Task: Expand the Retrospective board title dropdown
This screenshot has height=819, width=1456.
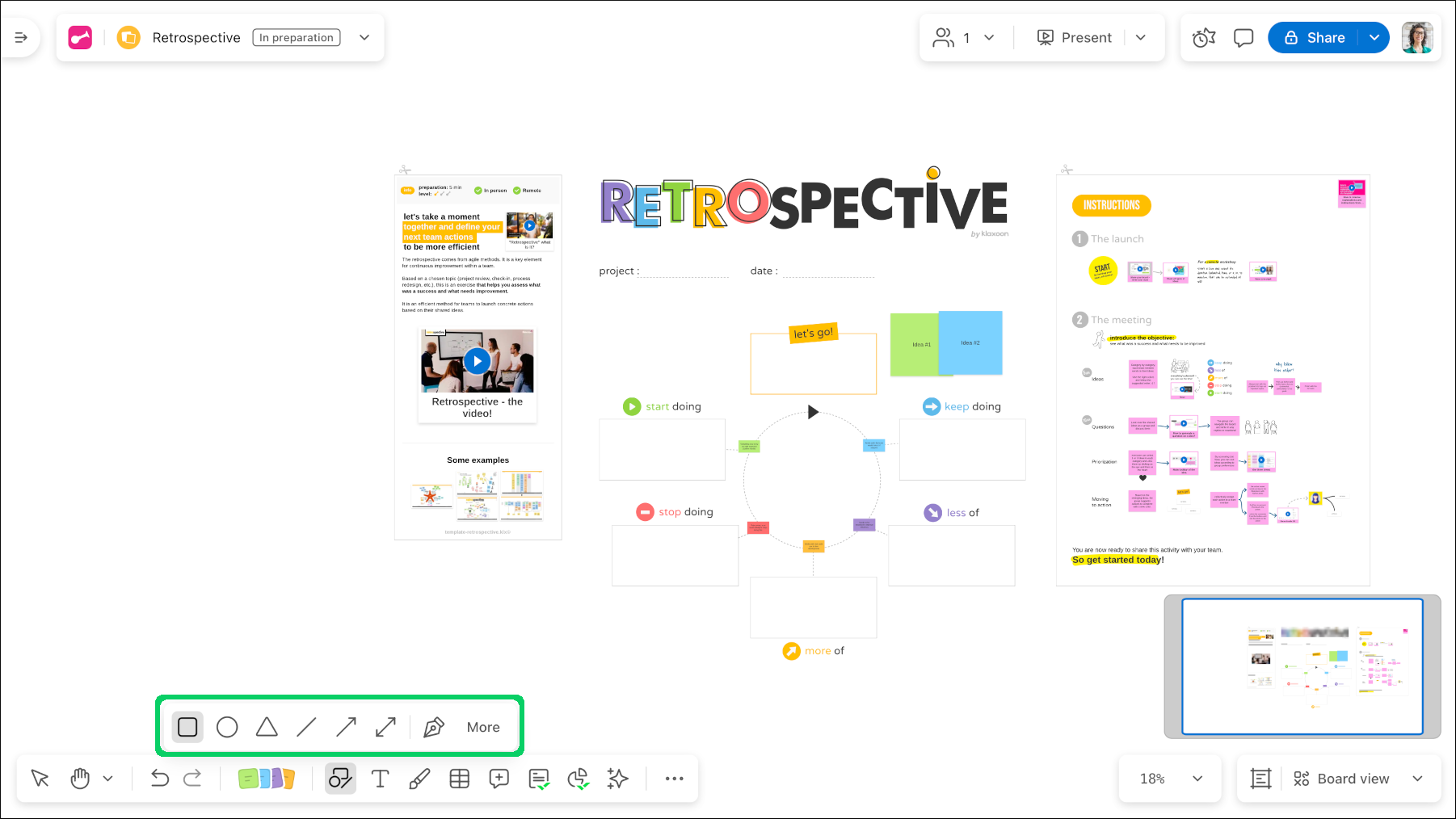Action: 364,37
